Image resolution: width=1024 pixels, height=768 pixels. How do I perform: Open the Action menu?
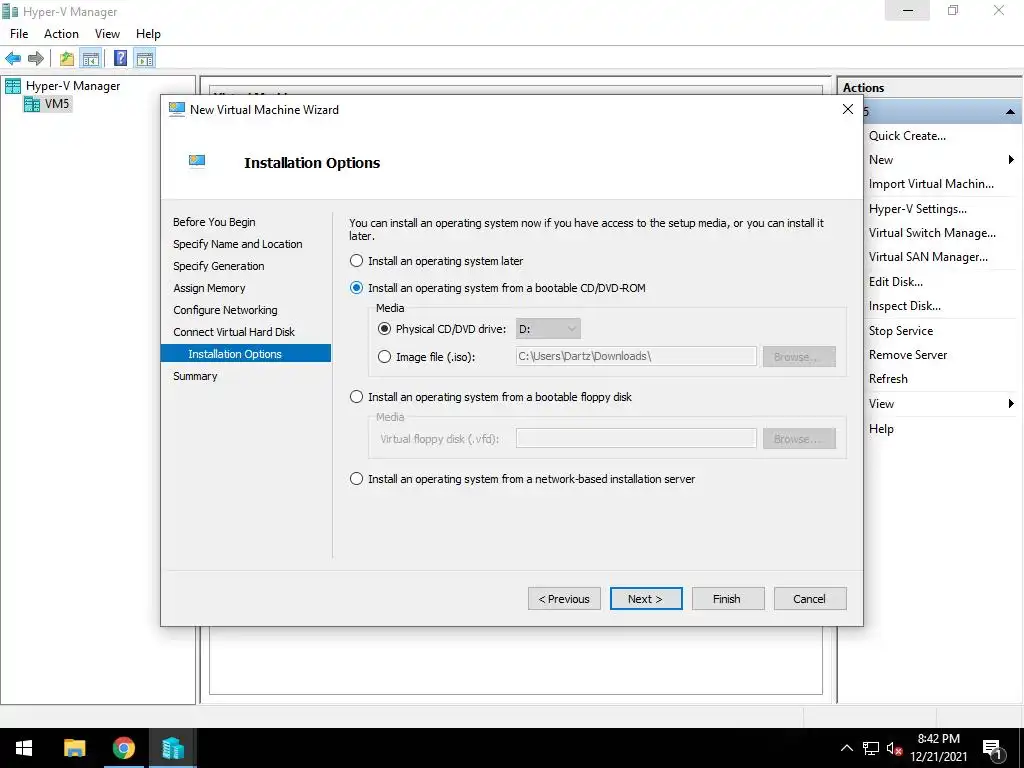click(x=61, y=34)
